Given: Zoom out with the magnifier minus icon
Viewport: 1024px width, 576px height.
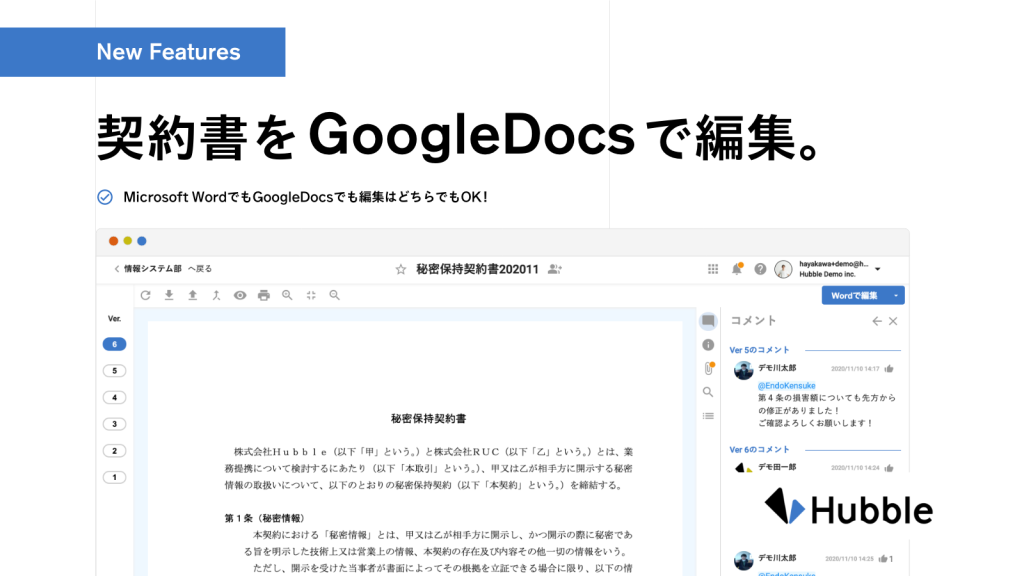Looking at the screenshot, I should (334, 295).
